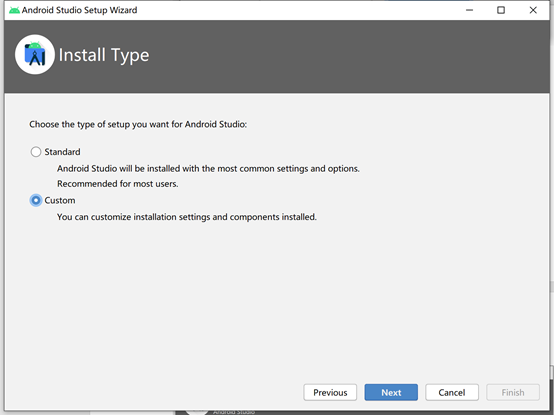Minimize the Setup Wizard window

[x=469, y=10]
